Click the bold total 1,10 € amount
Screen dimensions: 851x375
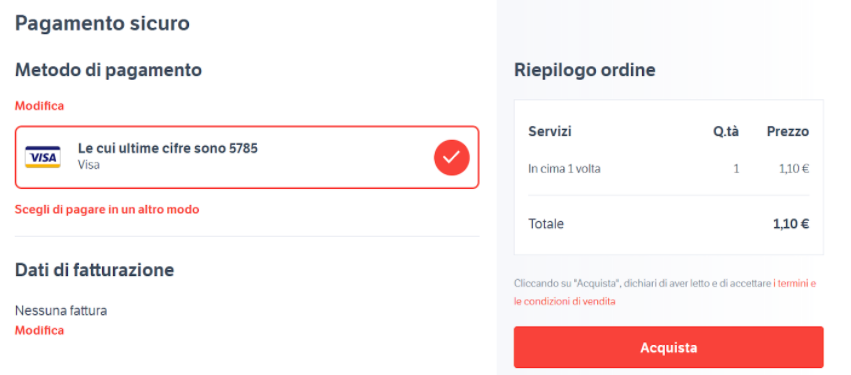click(x=791, y=224)
